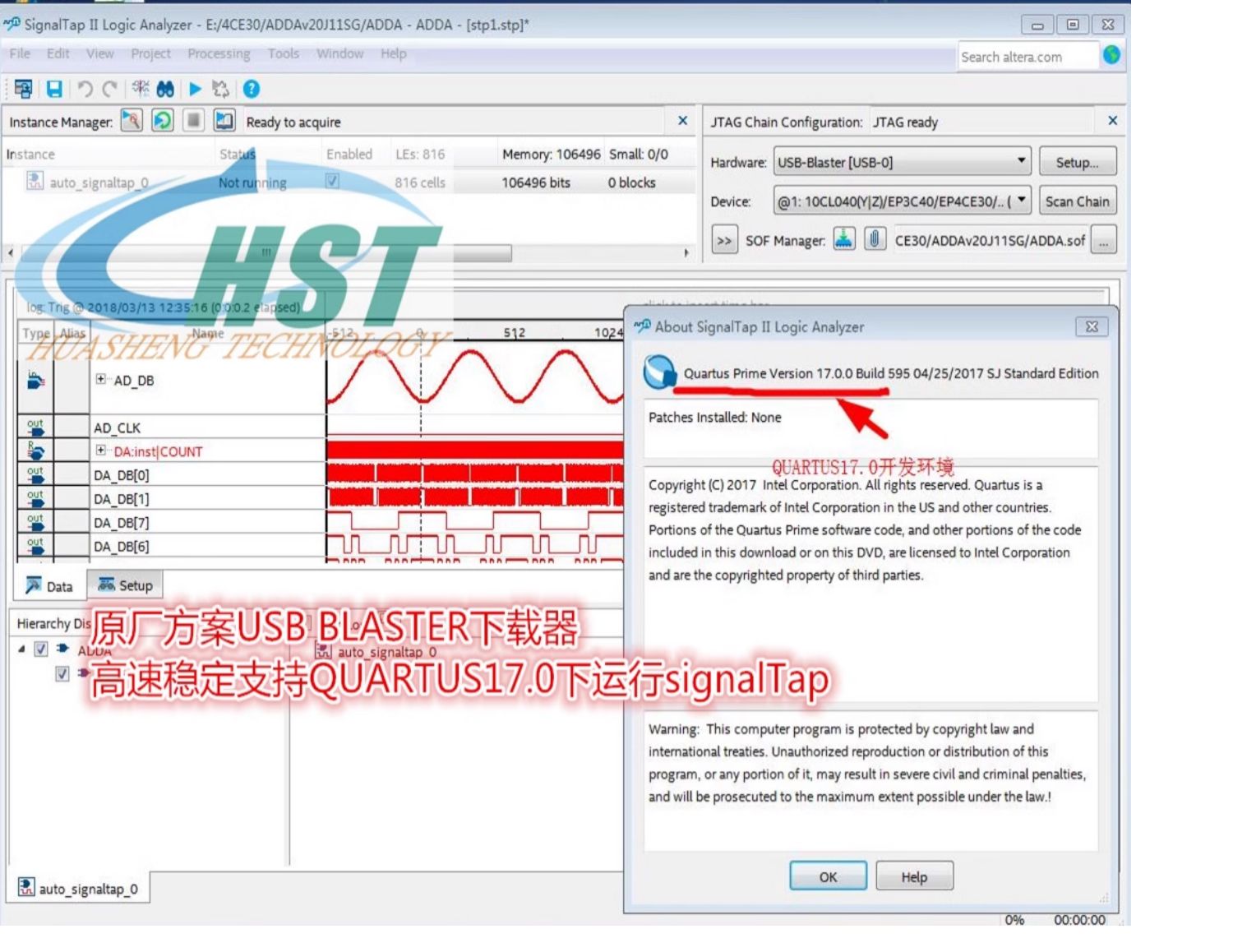
Task: Click the 'Not running' status cell
Action: (x=252, y=183)
